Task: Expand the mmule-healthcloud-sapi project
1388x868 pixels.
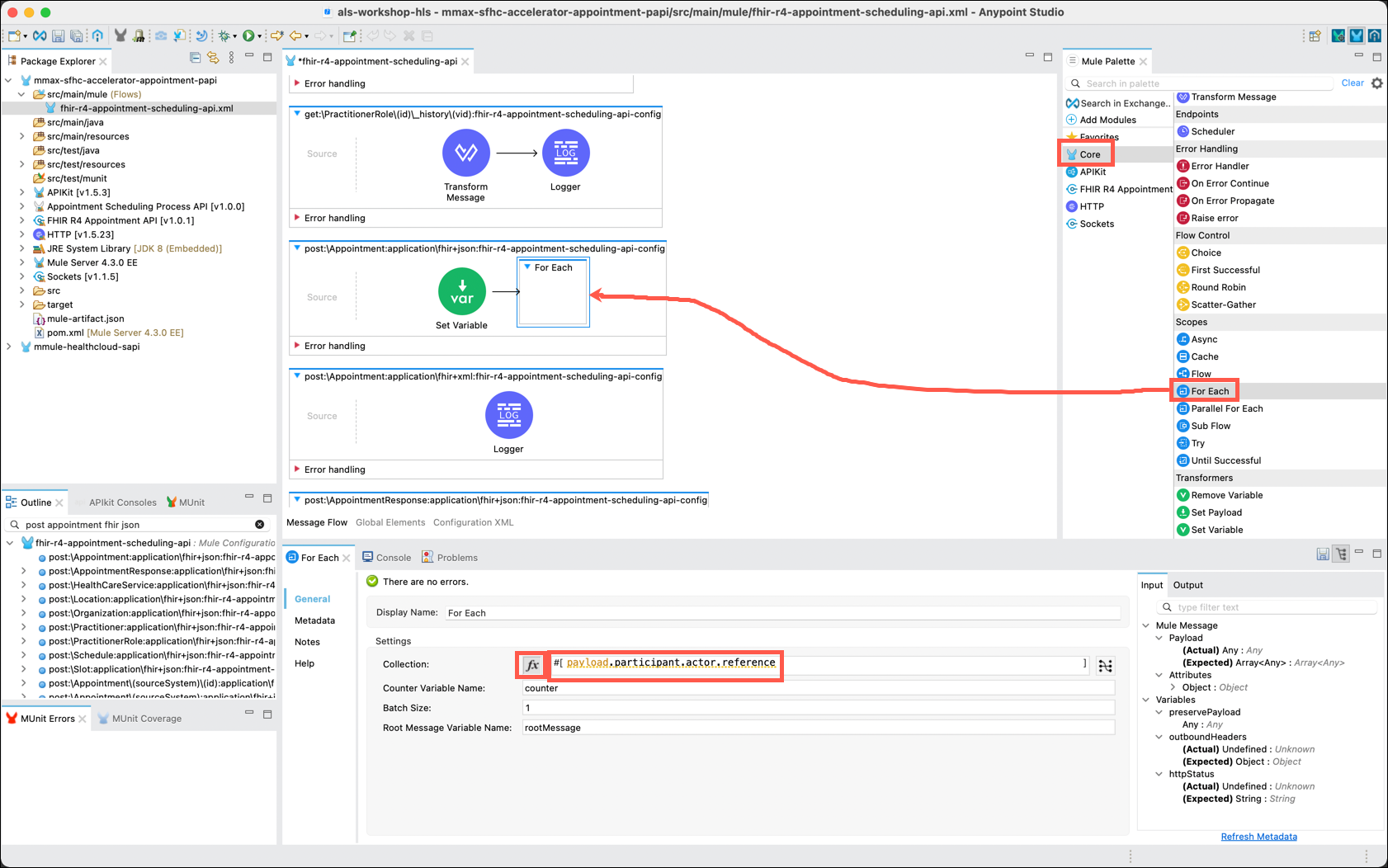Action: (x=9, y=347)
